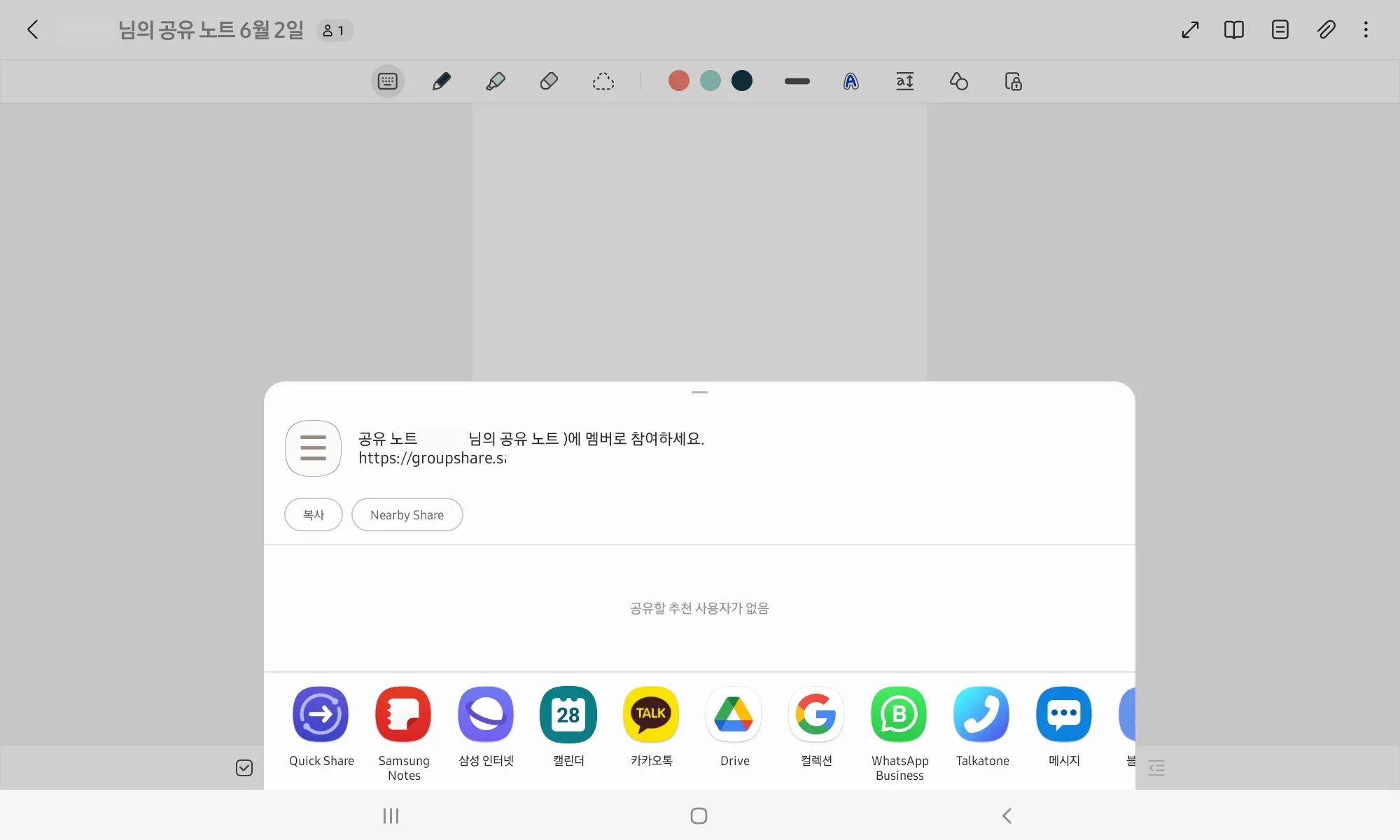Tap the Nearby Share button

pyautogui.click(x=407, y=514)
